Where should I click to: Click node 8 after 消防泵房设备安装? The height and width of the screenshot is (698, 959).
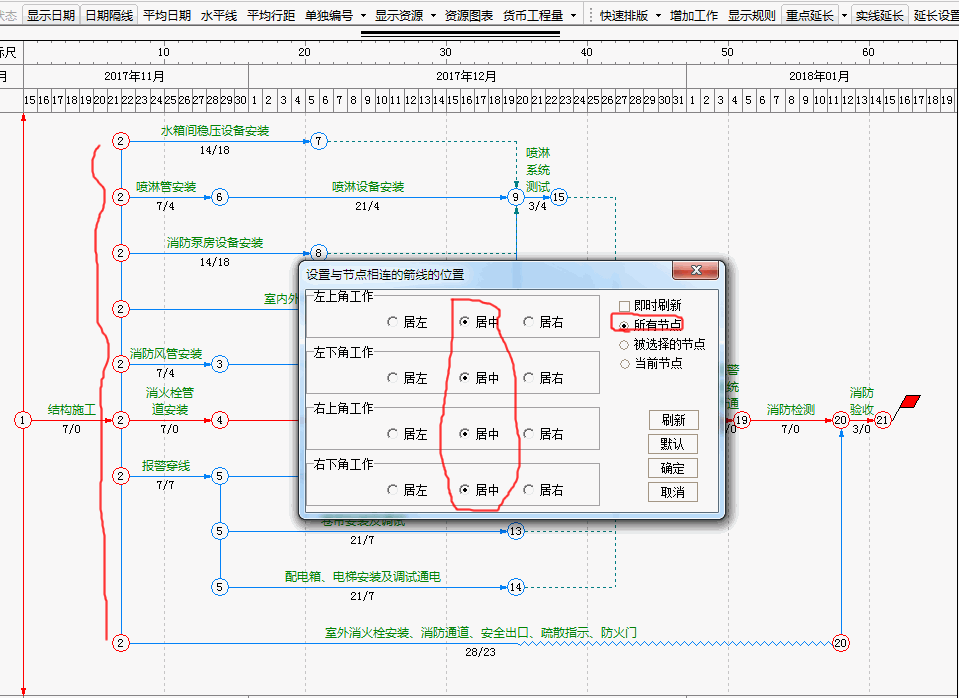pos(319,253)
